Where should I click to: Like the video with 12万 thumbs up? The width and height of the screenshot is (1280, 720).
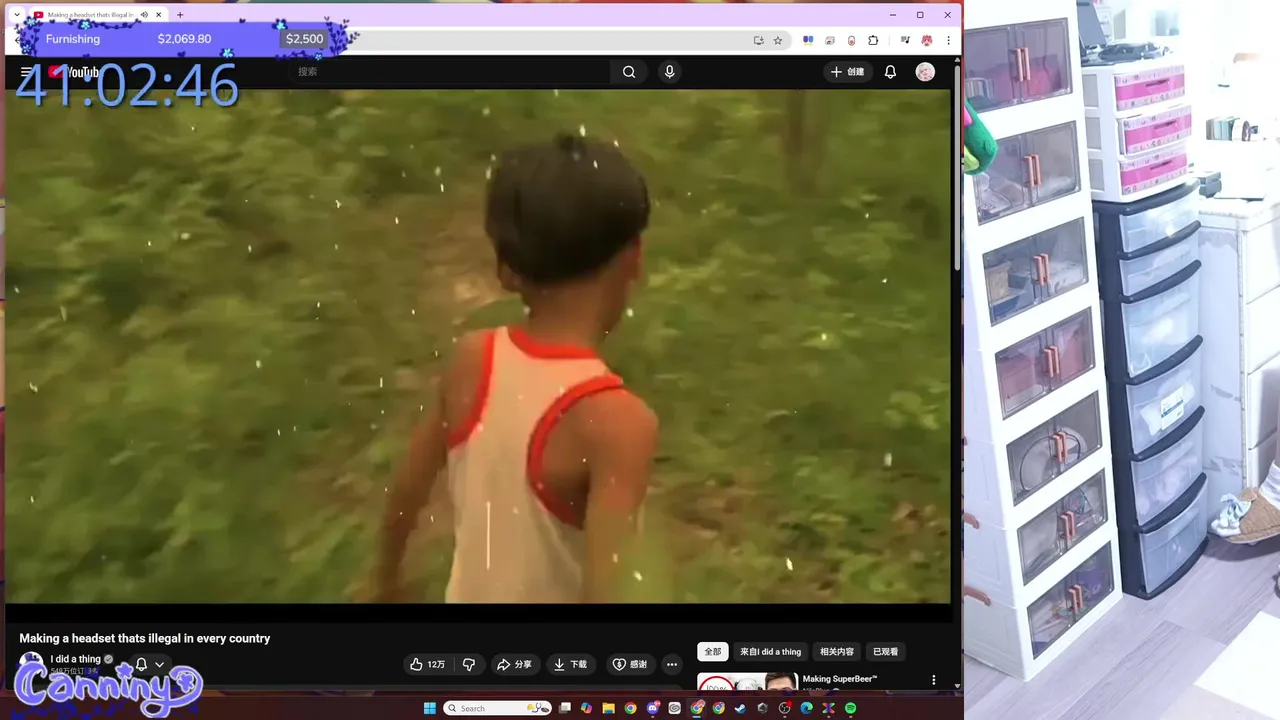[428, 664]
